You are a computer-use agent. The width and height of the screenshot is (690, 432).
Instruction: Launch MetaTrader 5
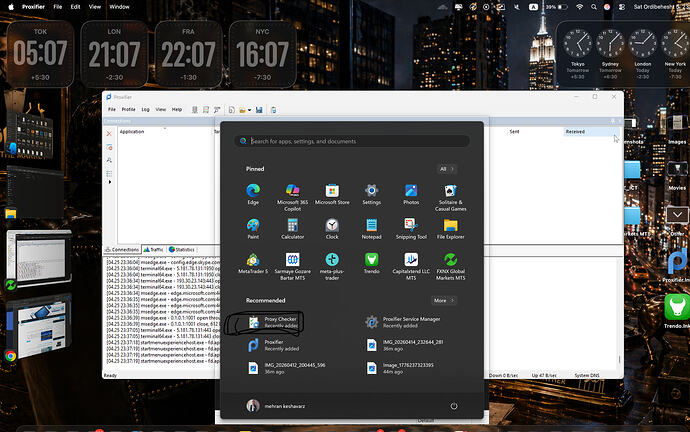coord(253,264)
